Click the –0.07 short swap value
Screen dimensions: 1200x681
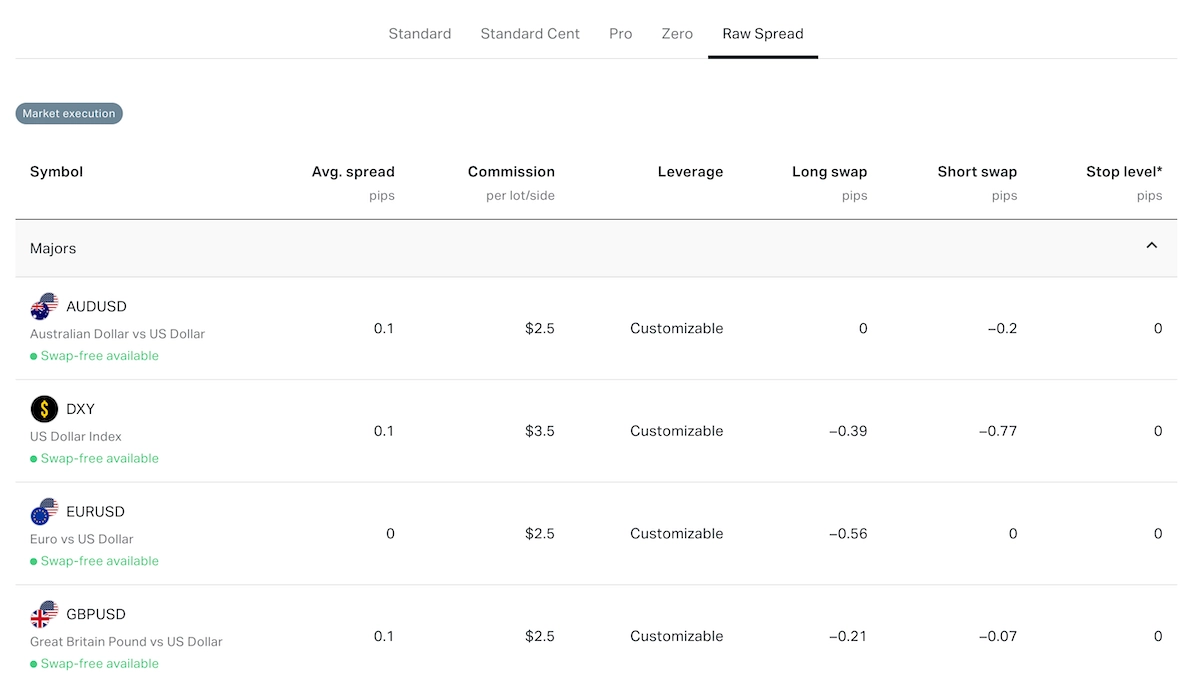click(998, 636)
